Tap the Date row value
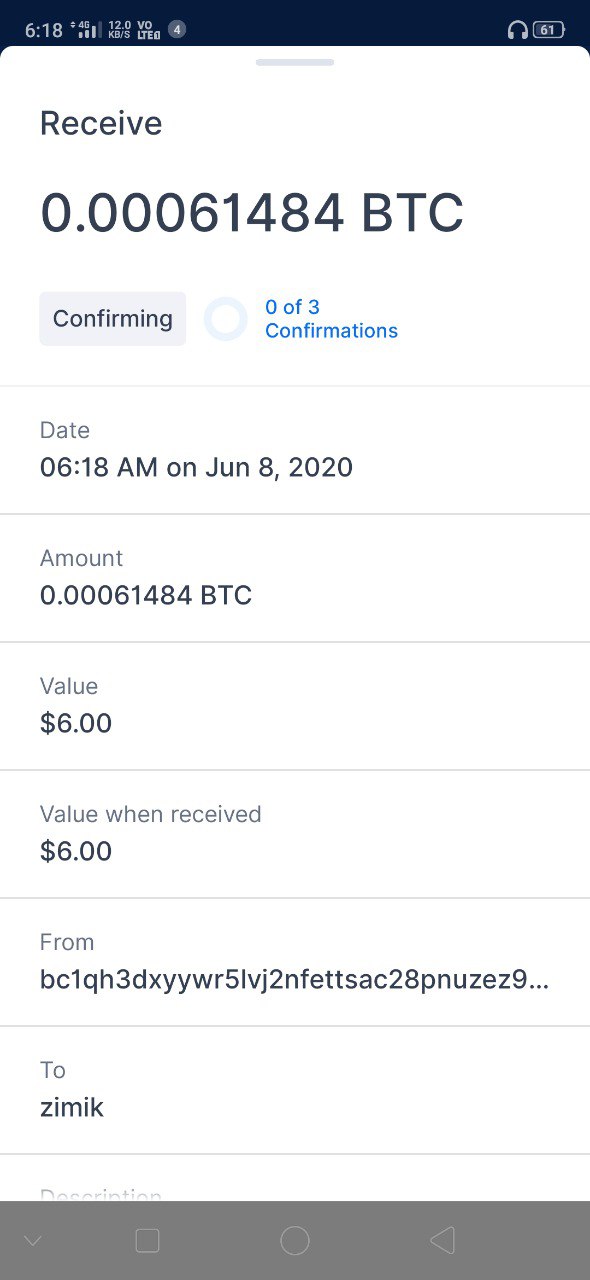 196,467
